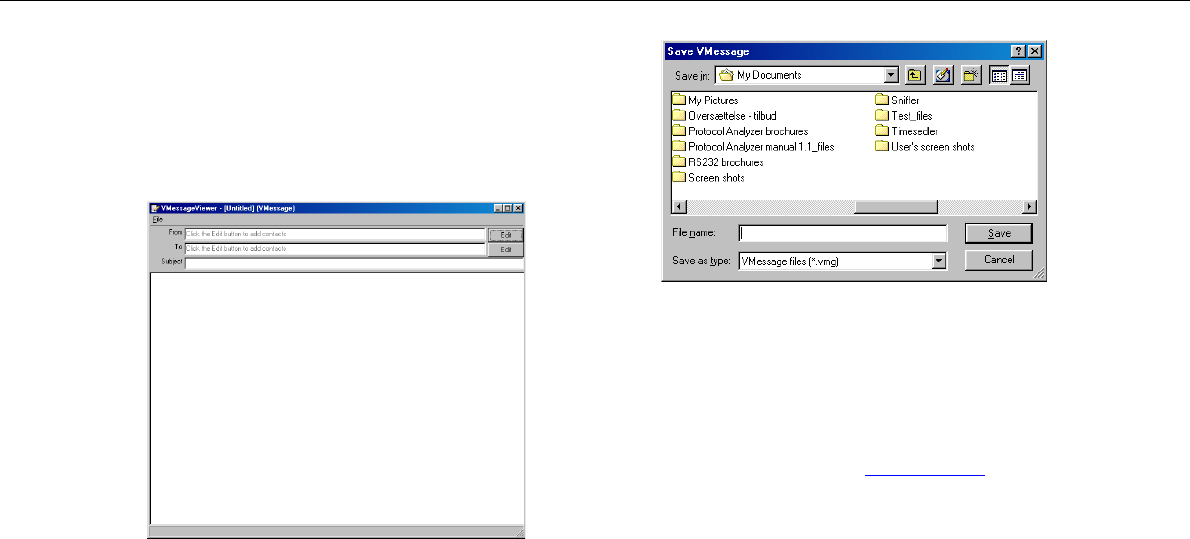Select "Protocol Analyzer brochures" folder name

point(748,131)
